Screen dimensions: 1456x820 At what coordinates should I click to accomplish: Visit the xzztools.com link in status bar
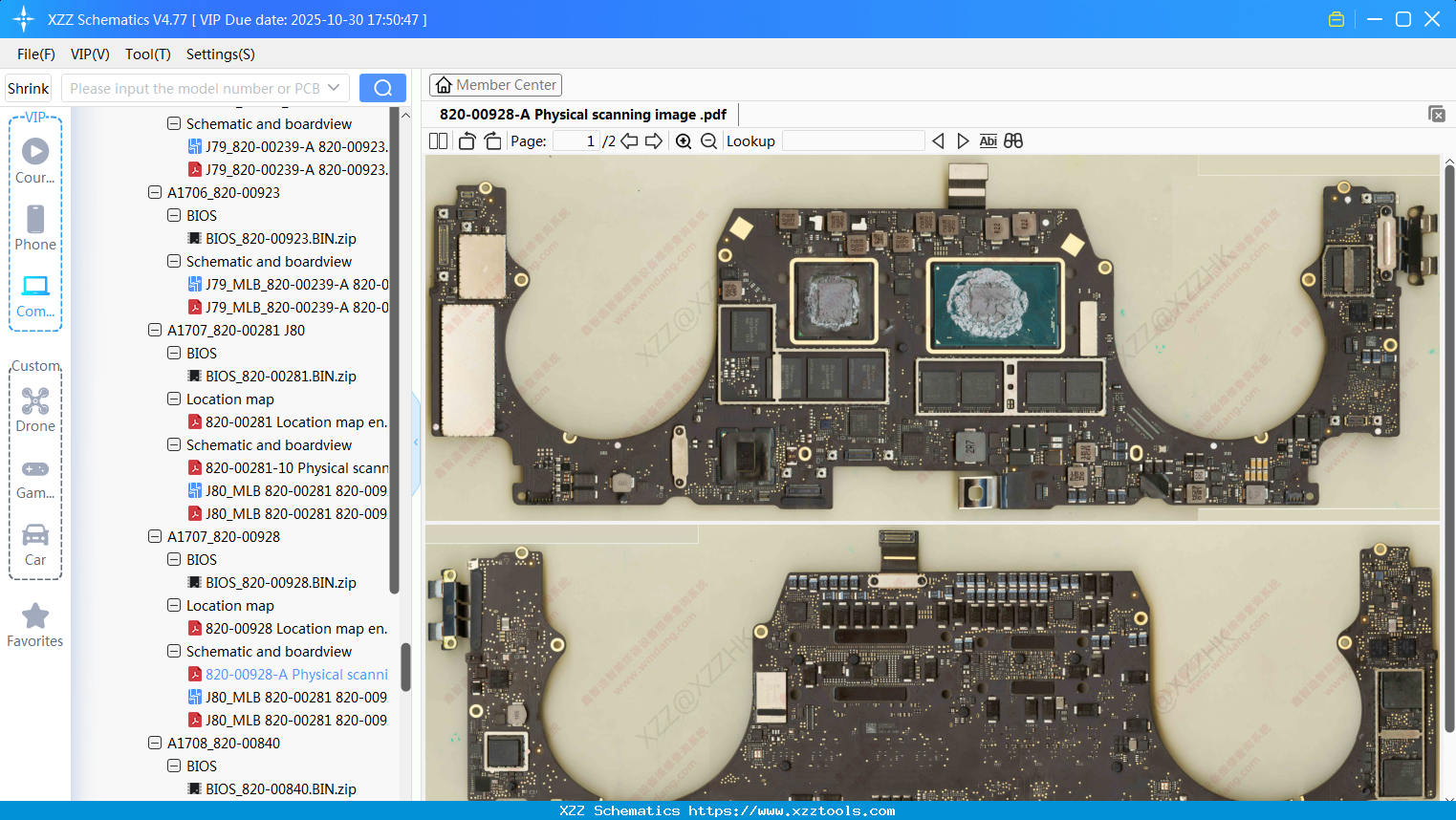tap(792, 810)
